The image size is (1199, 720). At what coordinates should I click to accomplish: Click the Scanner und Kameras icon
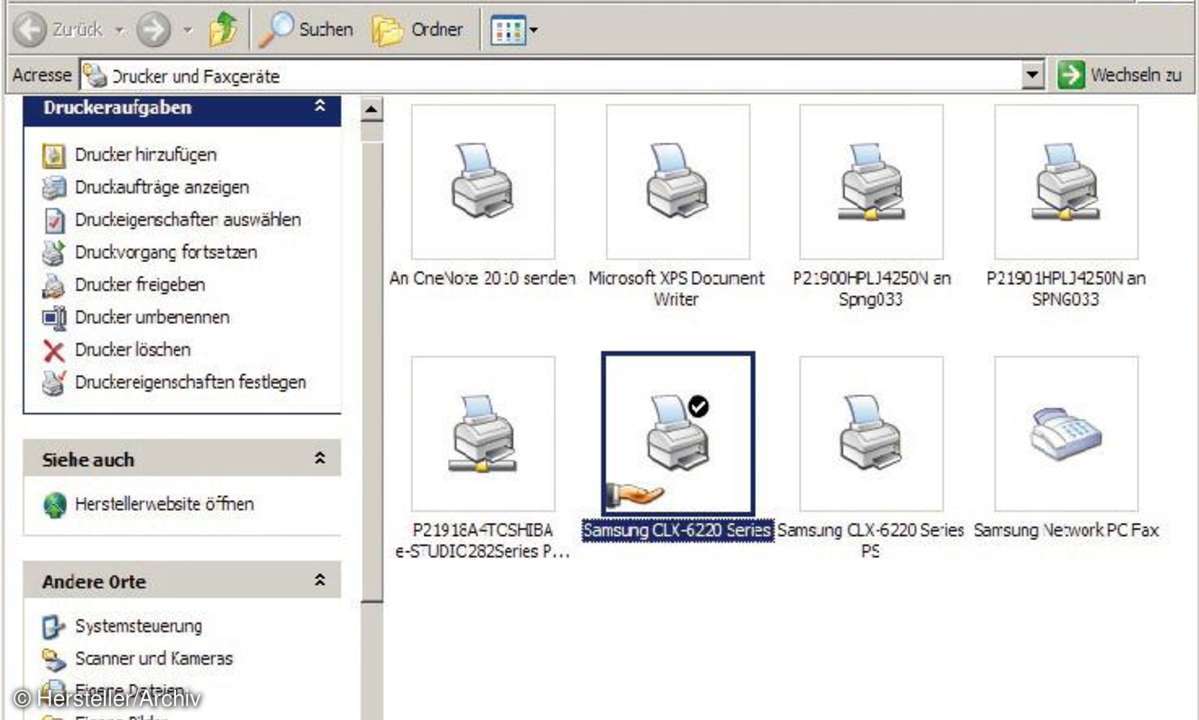click(54, 659)
